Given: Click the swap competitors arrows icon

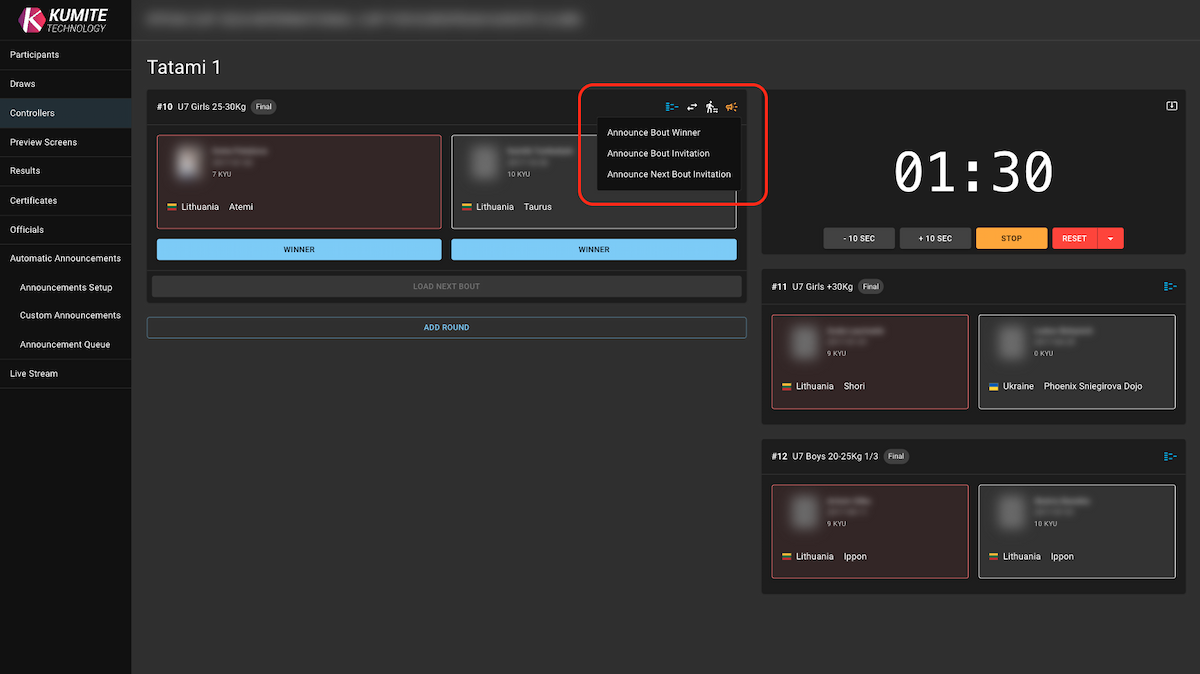Looking at the screenshot, I should click(692, 107).
